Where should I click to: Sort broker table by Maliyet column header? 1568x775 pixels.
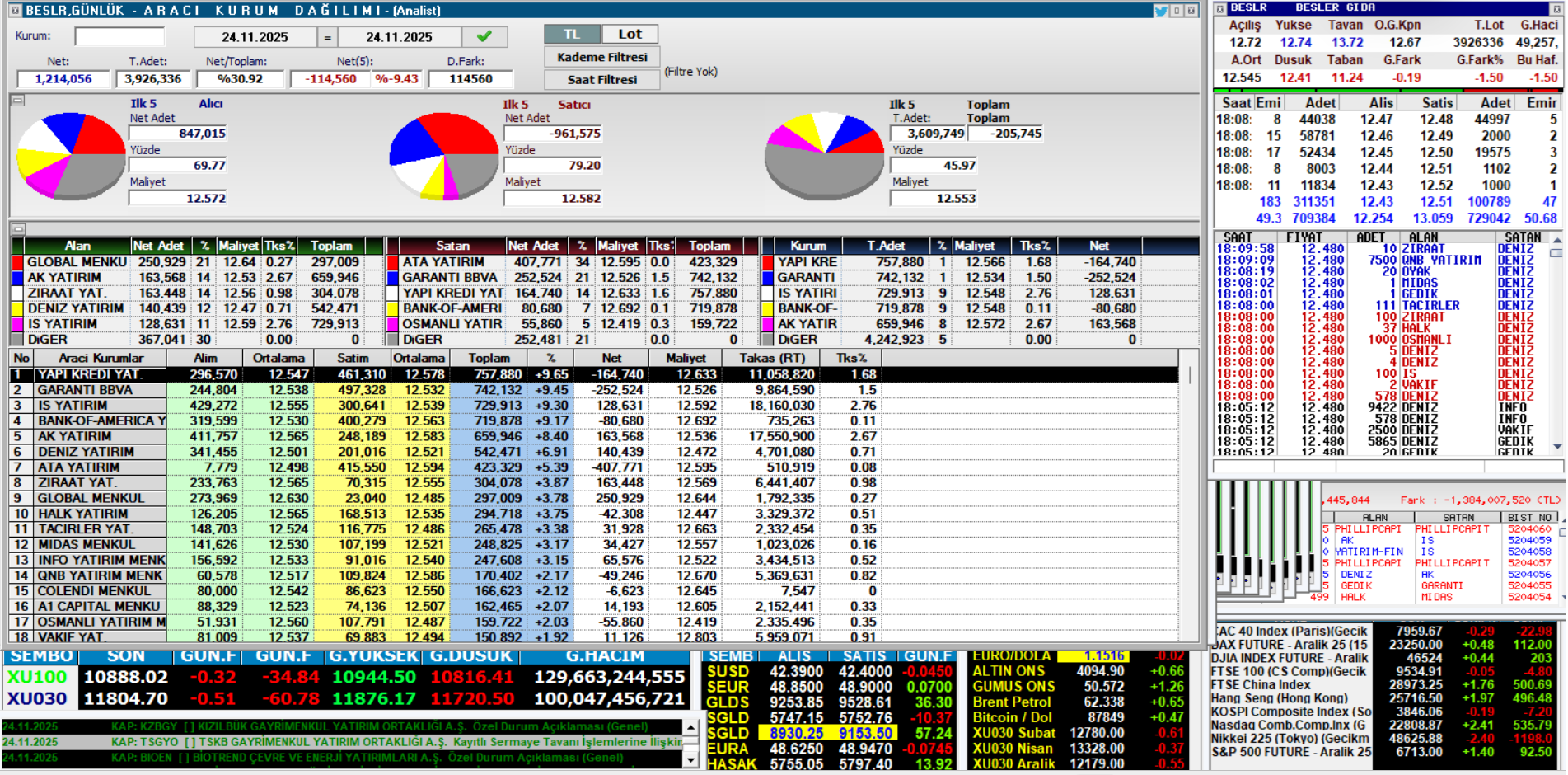pyautogui.click(x=686, y=358)
